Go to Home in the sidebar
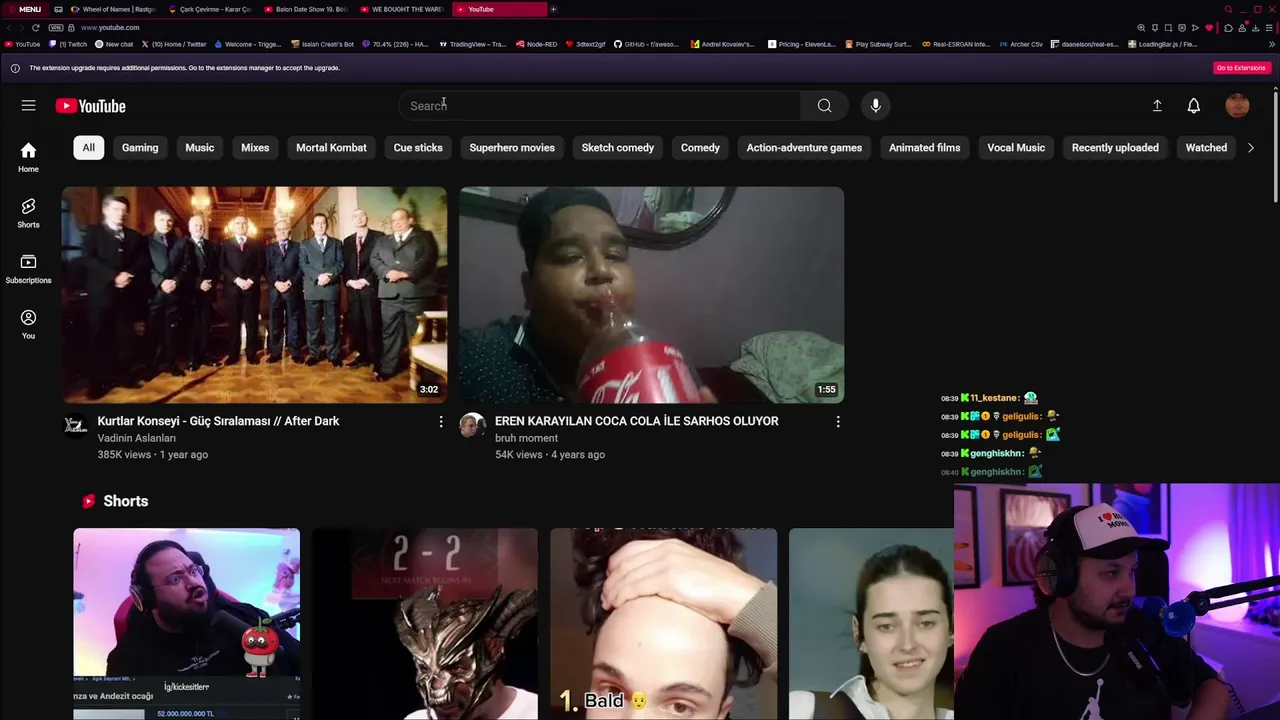 pos(28,157)
